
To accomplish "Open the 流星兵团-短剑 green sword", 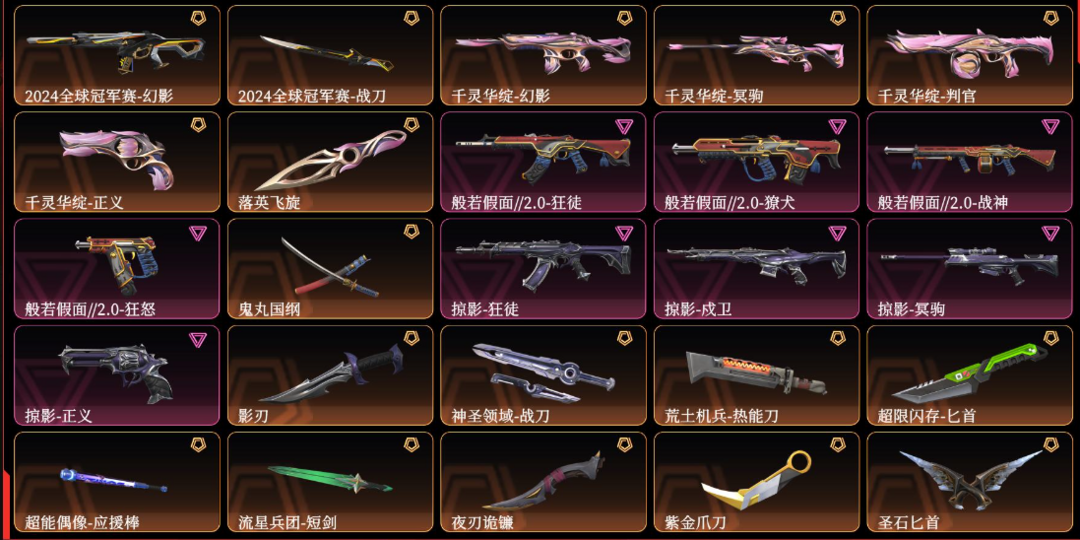I will pyautogui.click(x=330, y=482).
